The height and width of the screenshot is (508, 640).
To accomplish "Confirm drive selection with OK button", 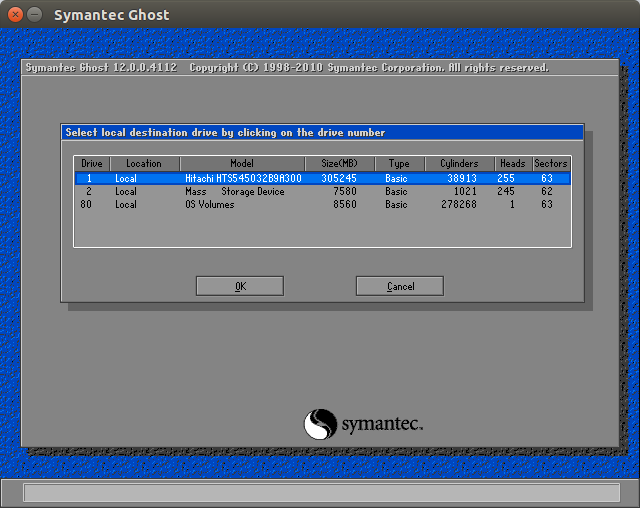I will (240, 286).
